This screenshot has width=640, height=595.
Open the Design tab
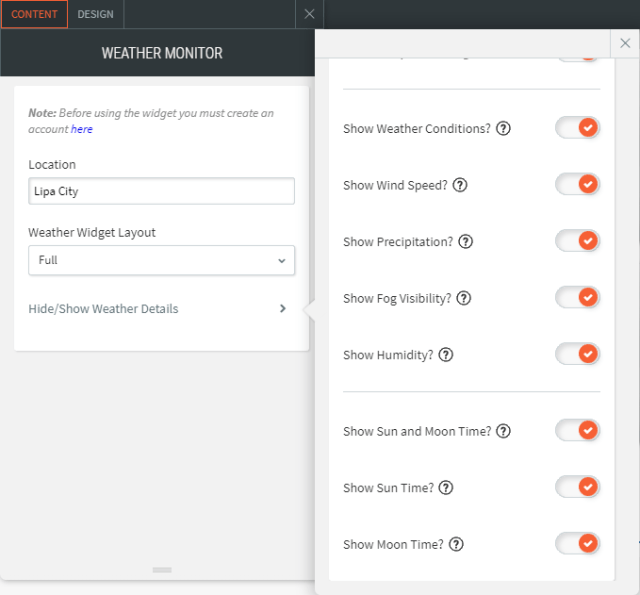coord(96,14)
